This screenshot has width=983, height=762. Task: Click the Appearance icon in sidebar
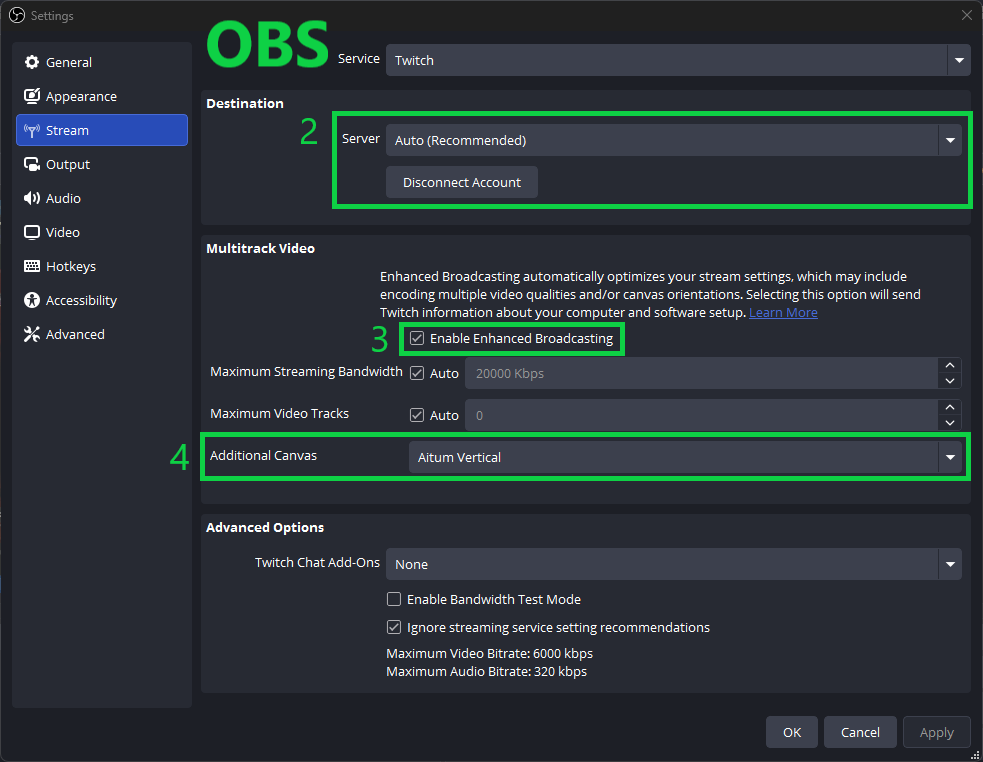pyautogui.click(x=31, y=96)
